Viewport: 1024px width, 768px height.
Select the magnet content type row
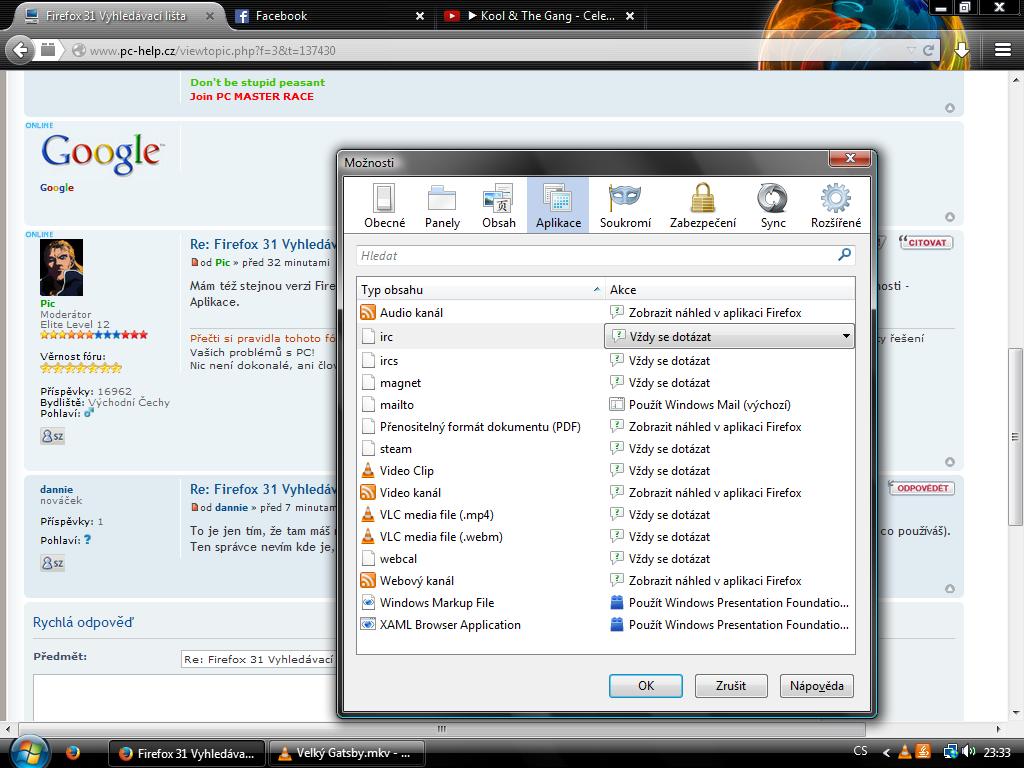605,383
